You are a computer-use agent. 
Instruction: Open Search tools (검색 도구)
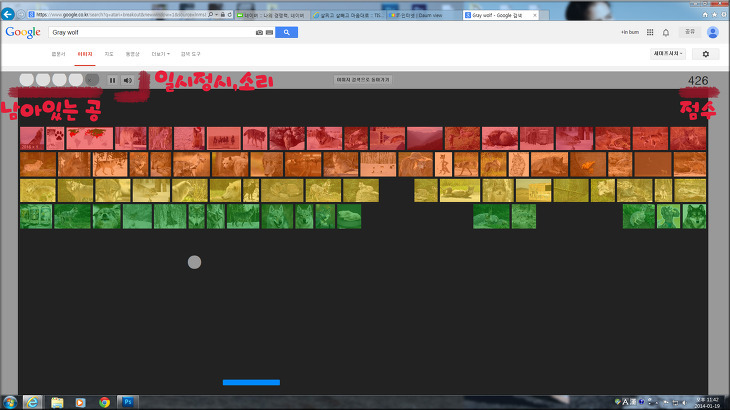click(x=190, y=54)
